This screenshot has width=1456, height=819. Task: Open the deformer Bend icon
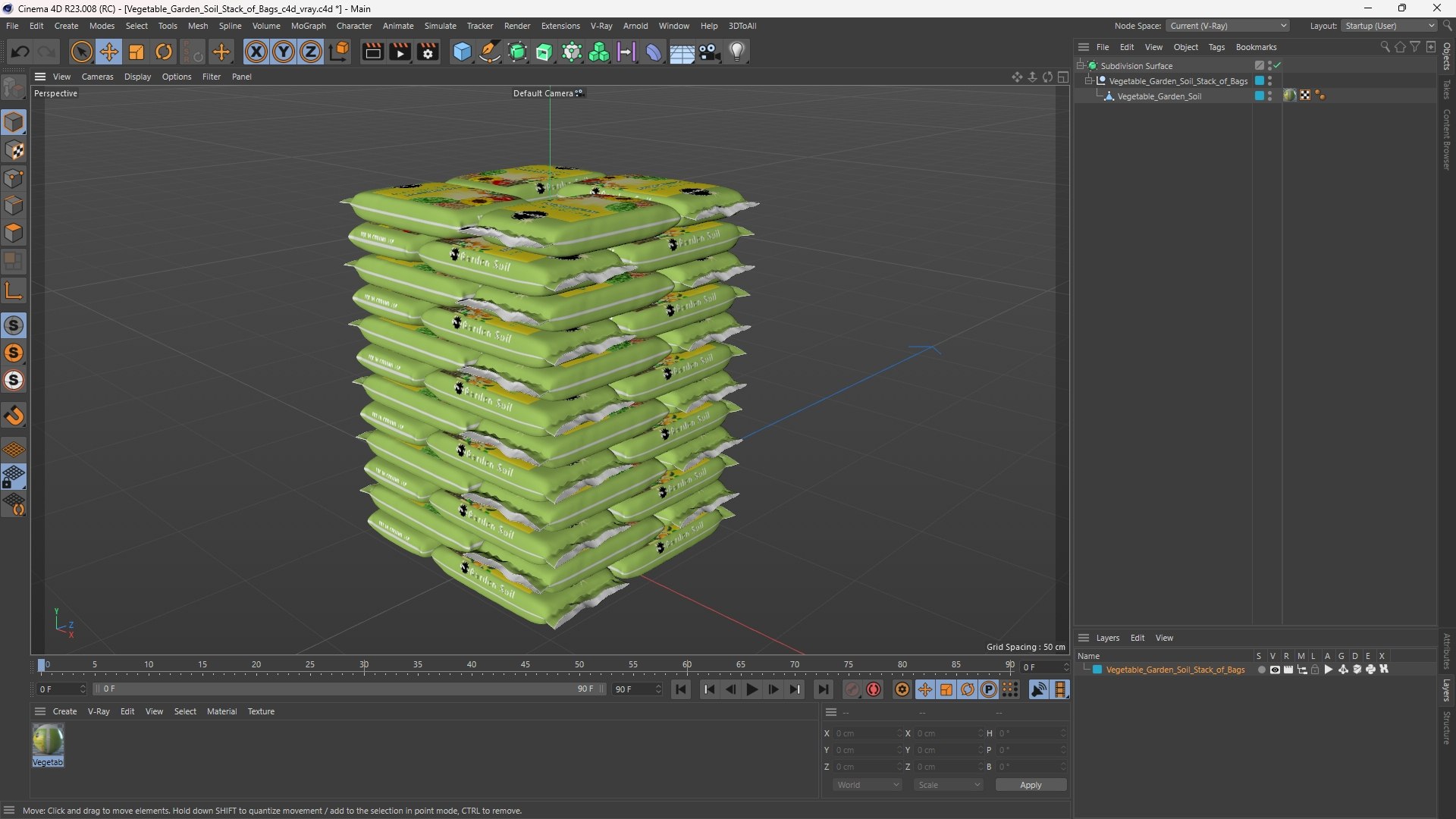click(x=654, y=52)
